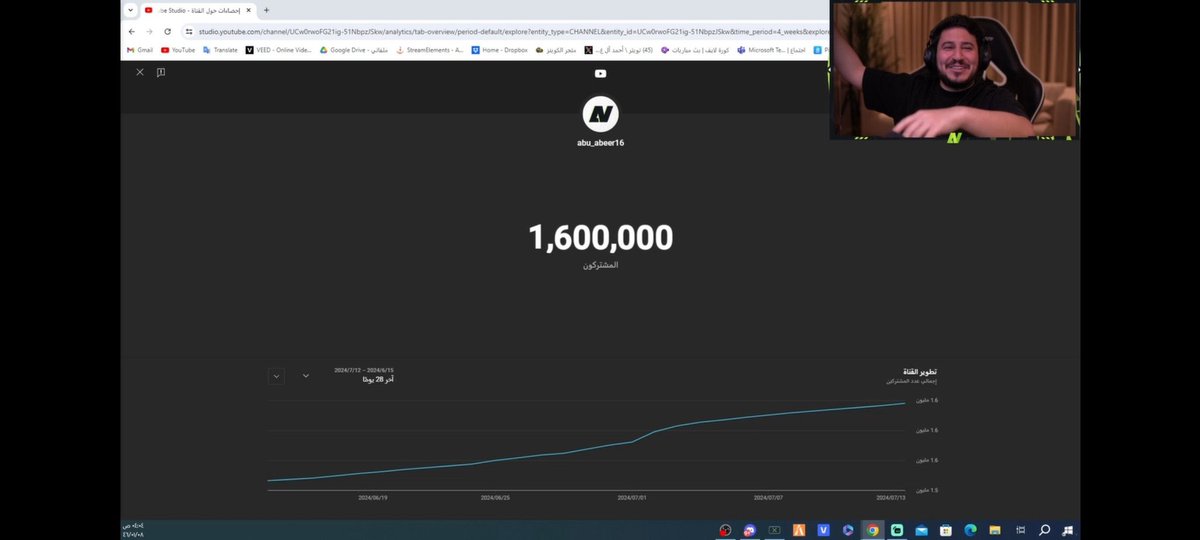Click the red and black round icon in taskbar
The height and width of the screenshot is (540, 1200).
pyautogui.click(x=725, y=530)
